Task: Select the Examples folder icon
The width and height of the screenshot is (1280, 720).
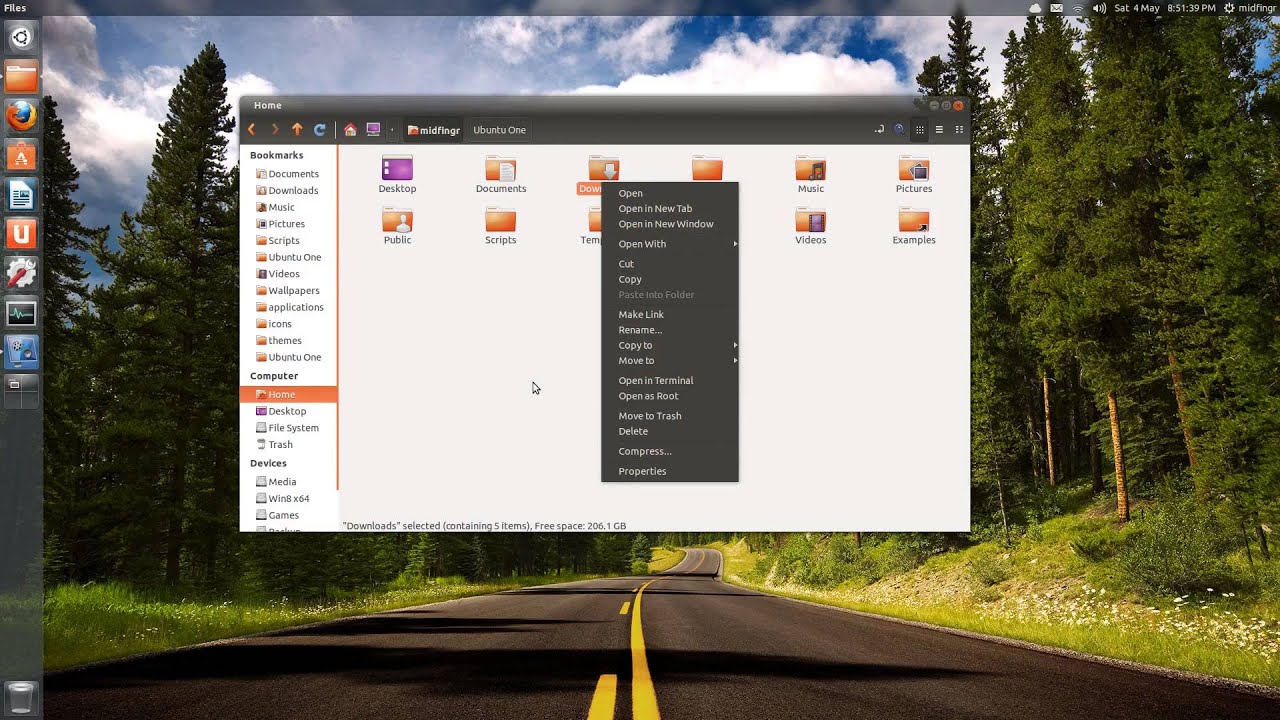Action: [x=914, y=220]
